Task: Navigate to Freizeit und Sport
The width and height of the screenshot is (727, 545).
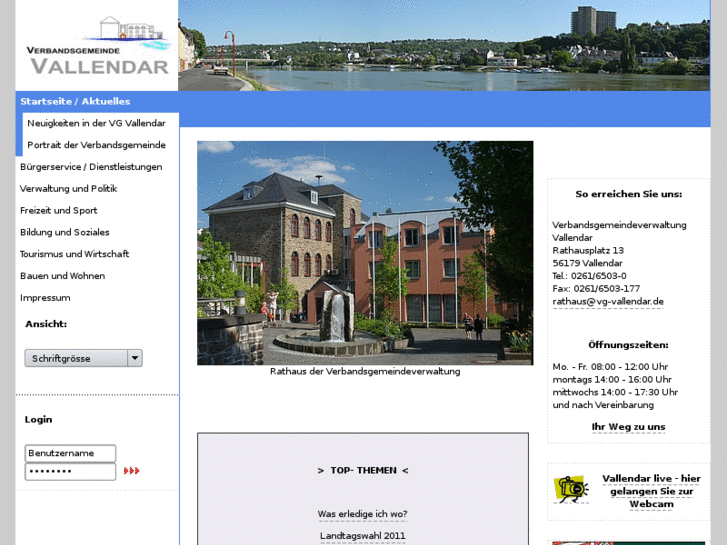Action: [58, 211]
